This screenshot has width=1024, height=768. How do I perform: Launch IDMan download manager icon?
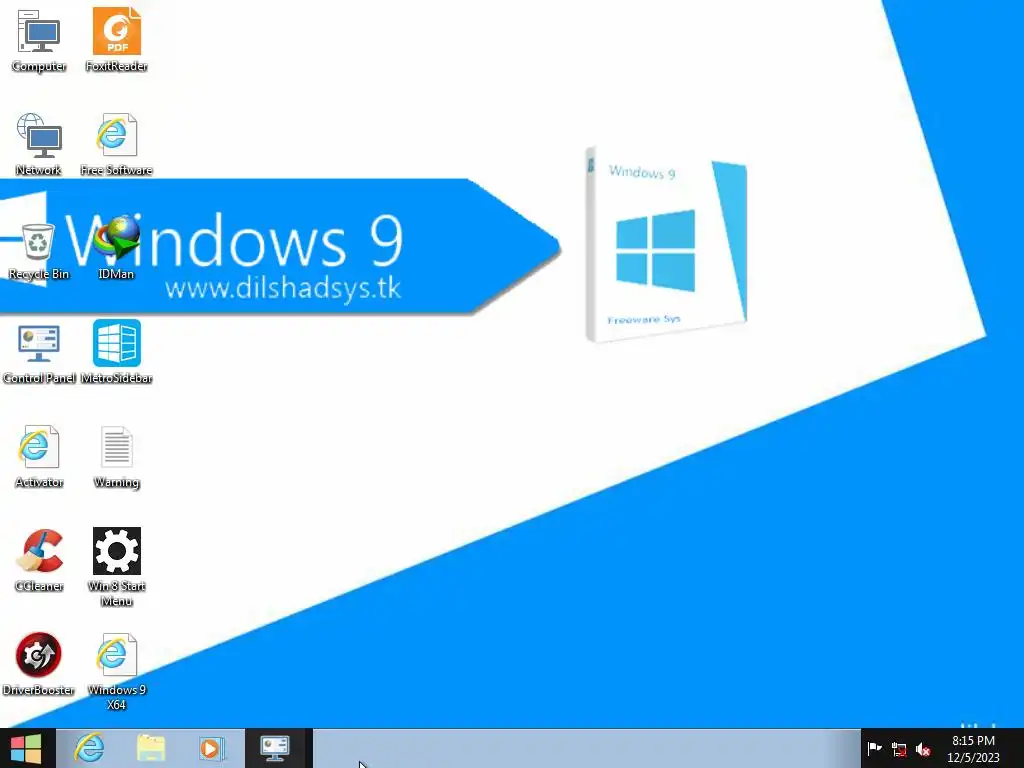tap(116, 248)
